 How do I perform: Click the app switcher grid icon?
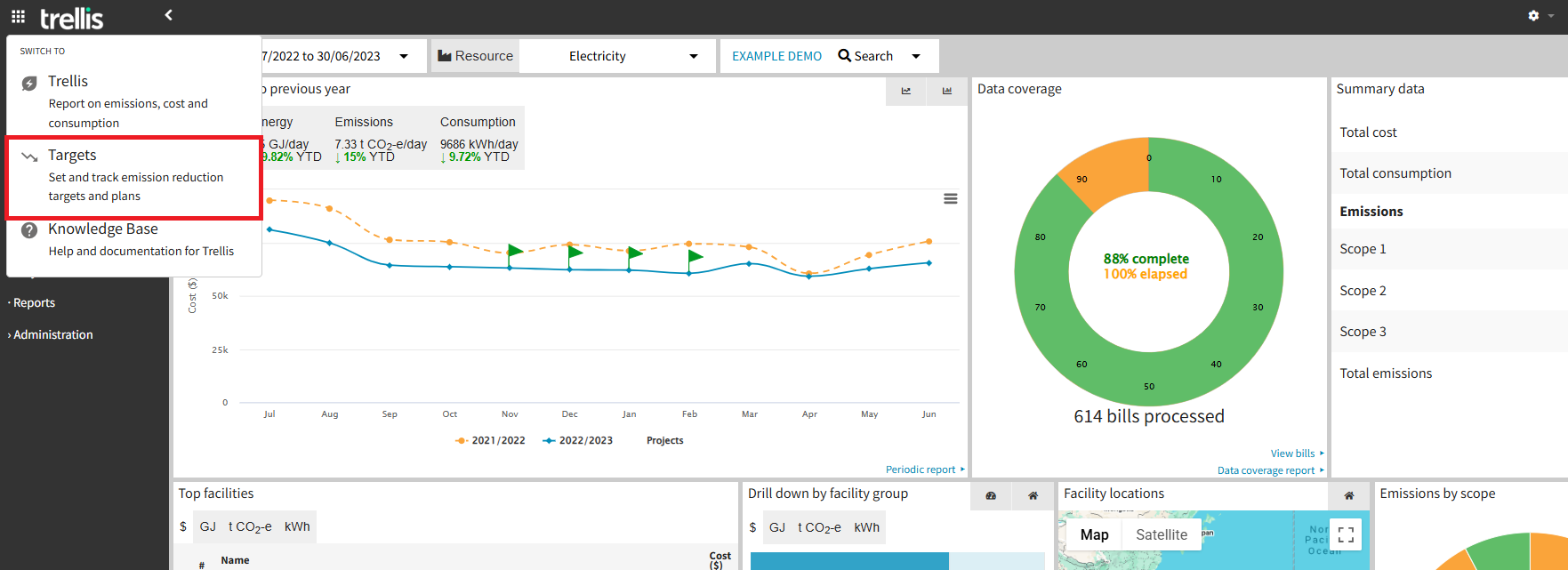point(18,16)
